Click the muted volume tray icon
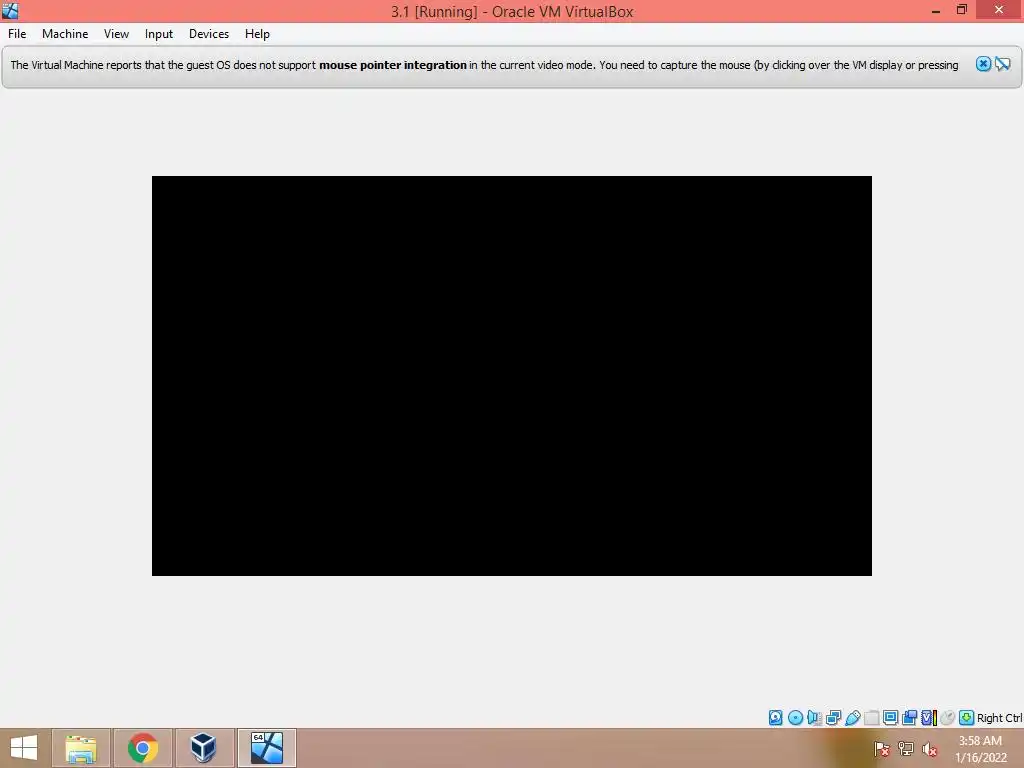Viewport: 1024px width, 768px height. pos(930,749)
